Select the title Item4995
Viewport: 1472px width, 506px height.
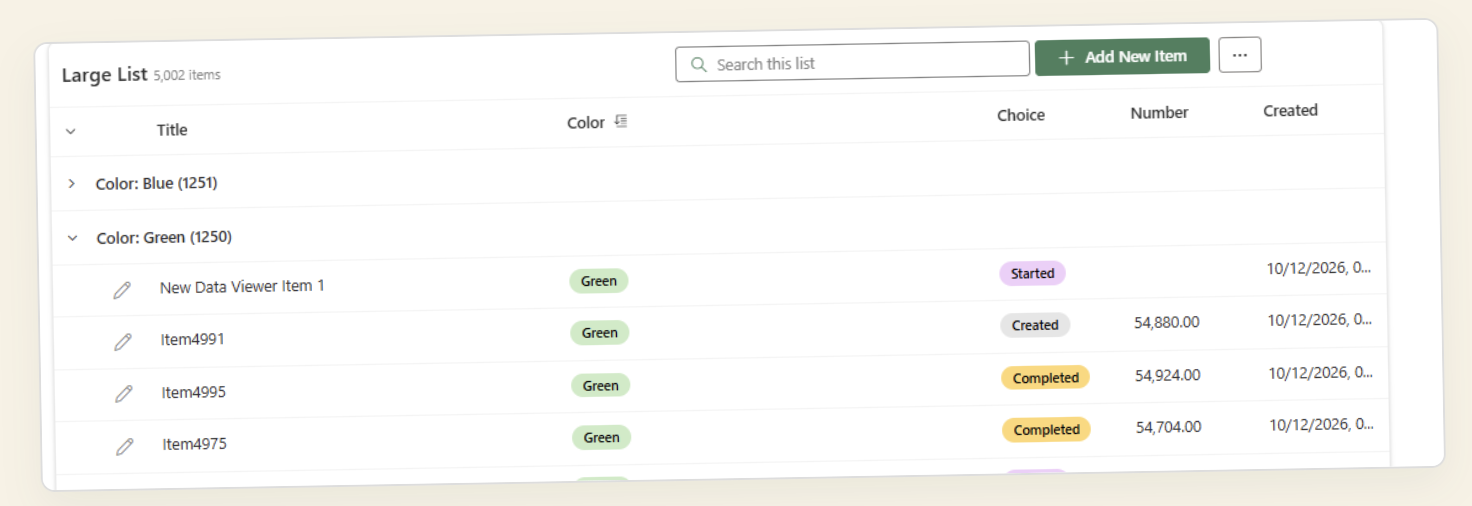point(194,392)
